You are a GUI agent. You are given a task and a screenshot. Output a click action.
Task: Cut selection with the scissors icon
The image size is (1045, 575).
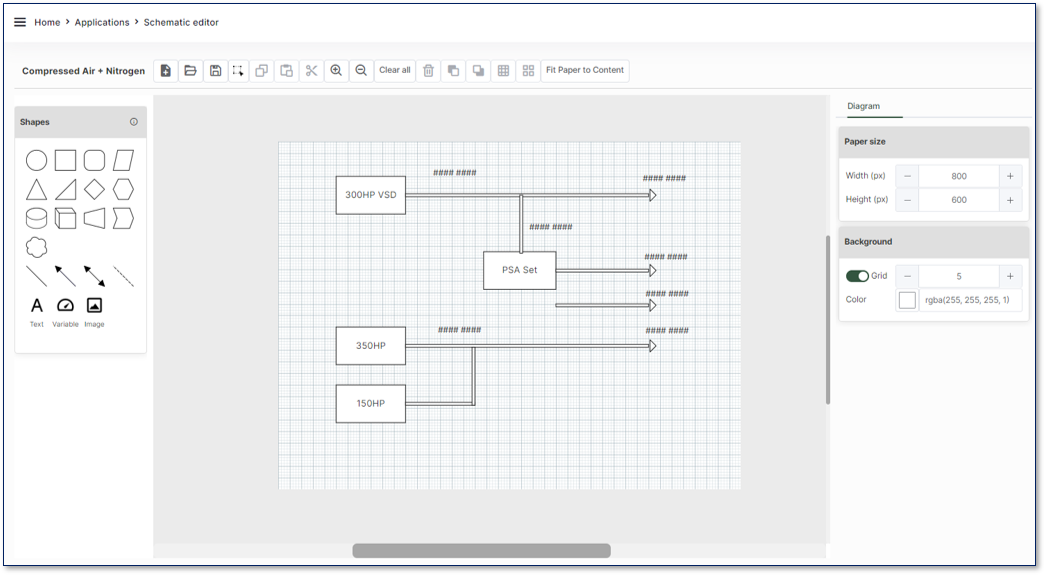click(x=311, y=71)
